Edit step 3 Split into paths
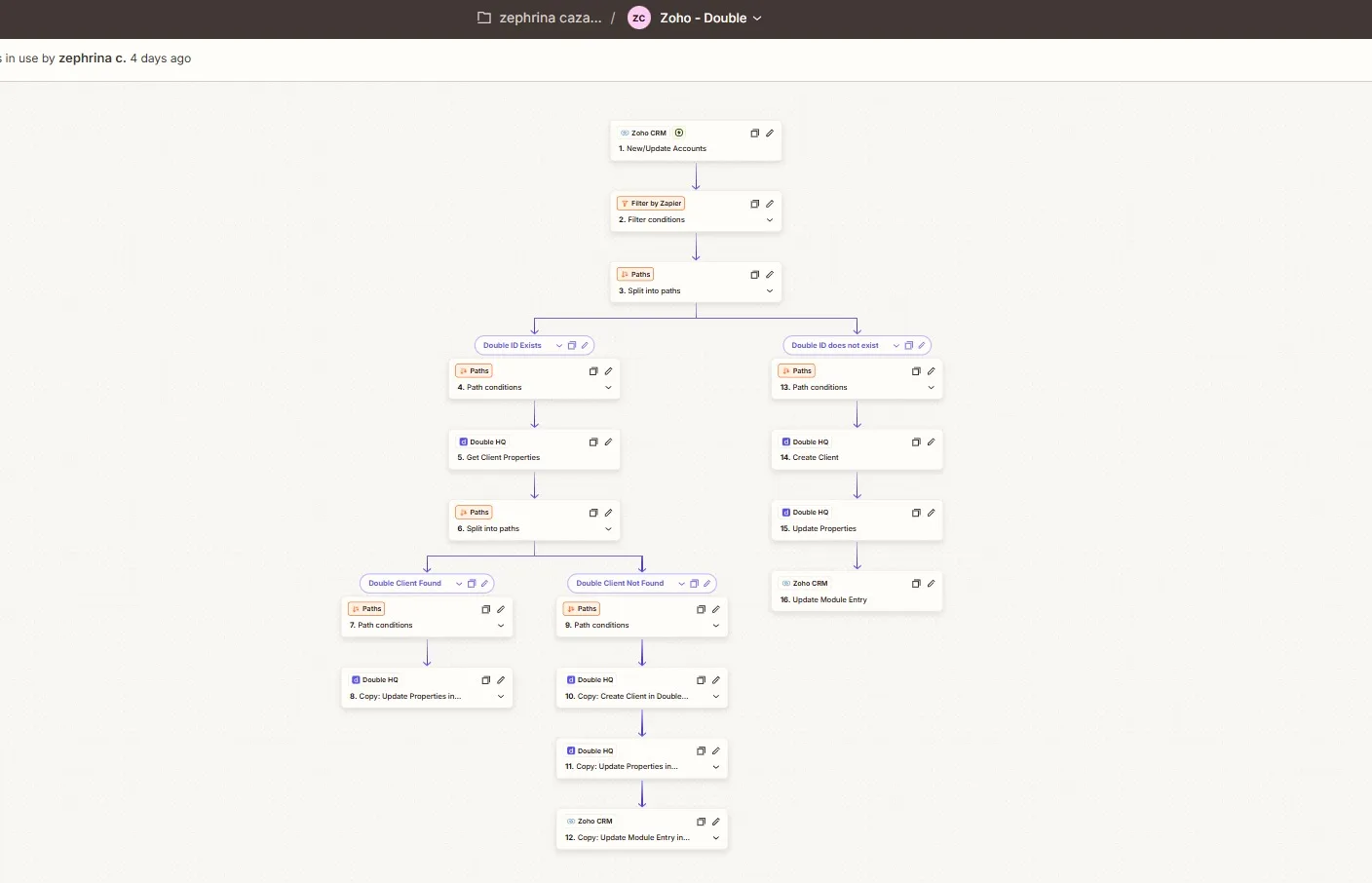Viewport: 1372px width, 883px height. (770, 275)
